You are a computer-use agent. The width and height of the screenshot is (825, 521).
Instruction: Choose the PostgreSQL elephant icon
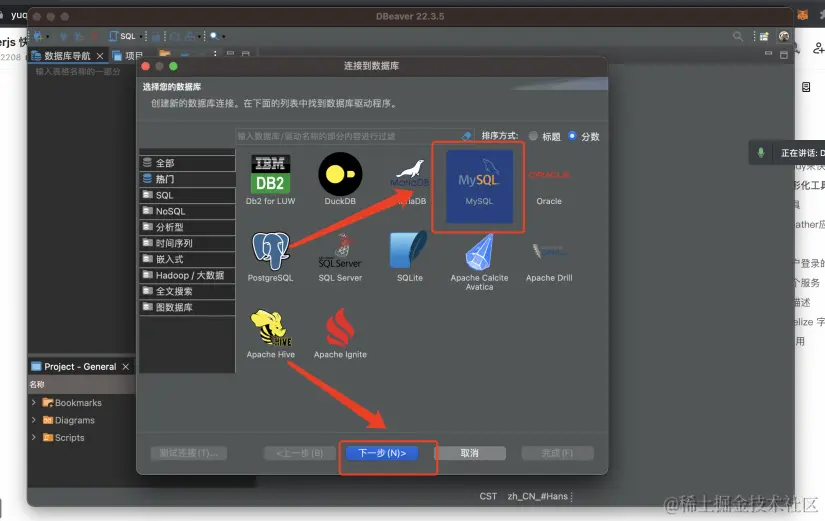pos(270,251)
